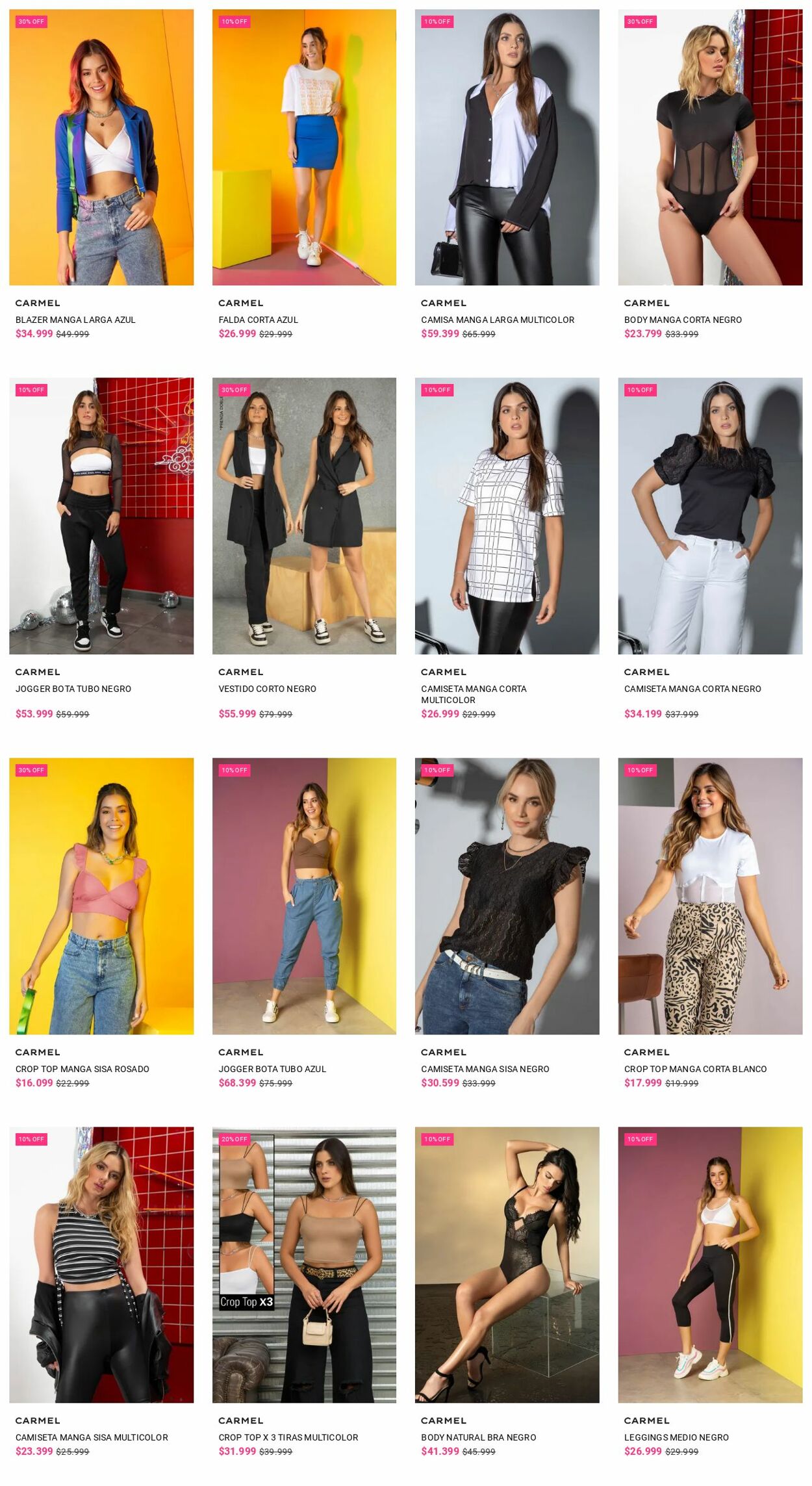Select the Body Manga Corta Negro link
This screenshot has height=1486, width=812.
tap(683, 320)
